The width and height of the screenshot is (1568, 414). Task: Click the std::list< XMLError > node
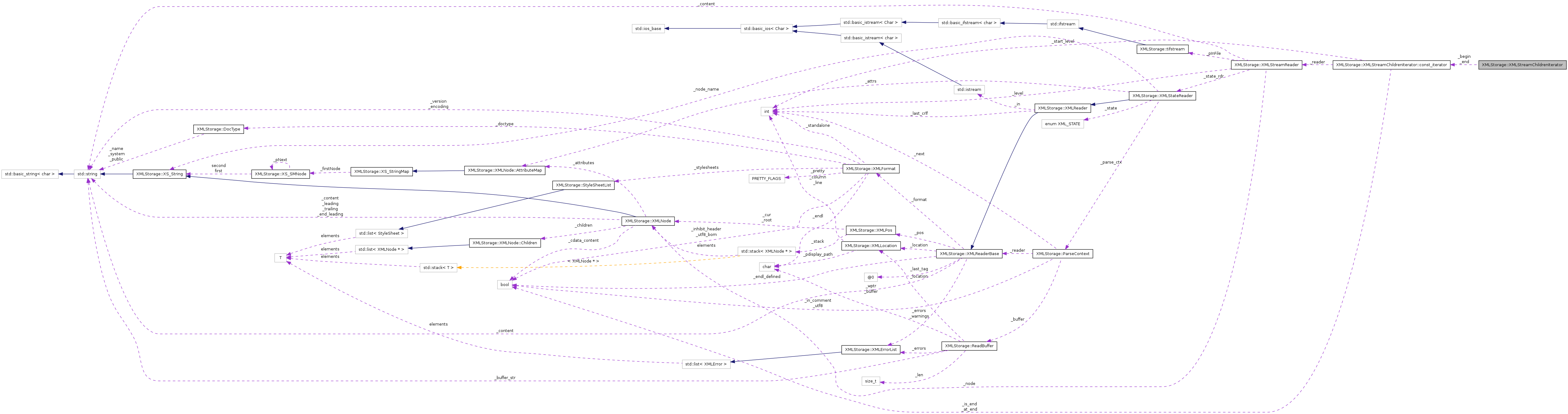[x=705, y=365]
